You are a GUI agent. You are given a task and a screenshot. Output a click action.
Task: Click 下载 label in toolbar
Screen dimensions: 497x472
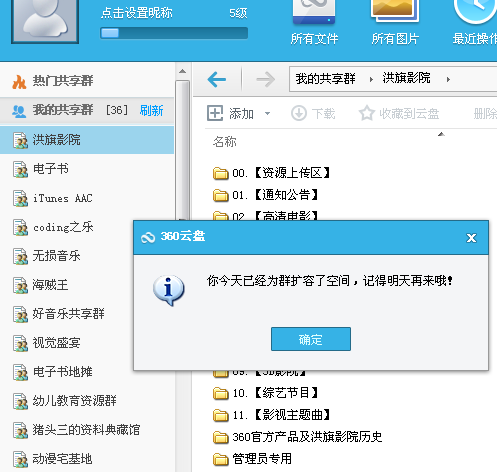coord(323,114)
